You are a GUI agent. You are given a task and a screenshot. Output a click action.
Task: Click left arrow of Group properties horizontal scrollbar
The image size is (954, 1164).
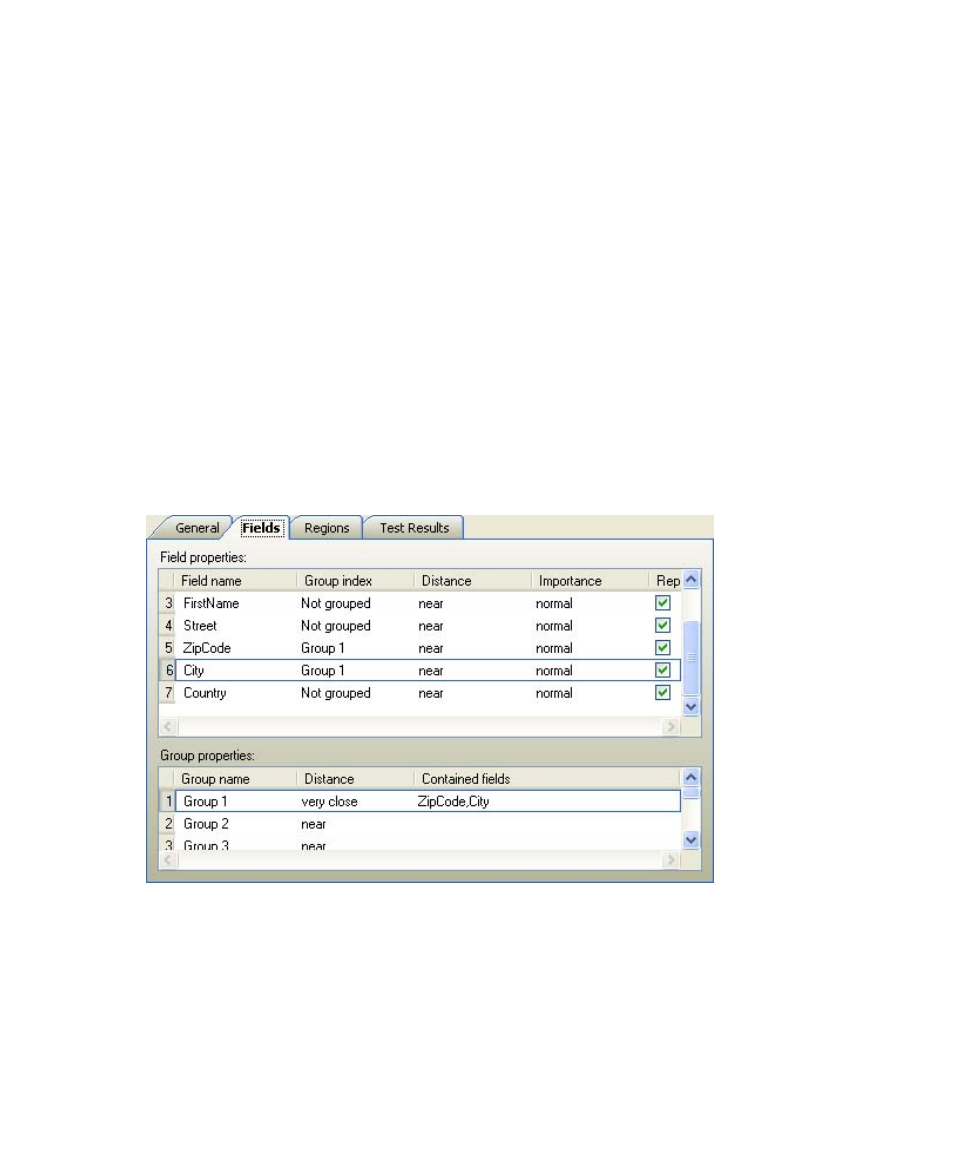pyautogui.click(x=169, y=860)
